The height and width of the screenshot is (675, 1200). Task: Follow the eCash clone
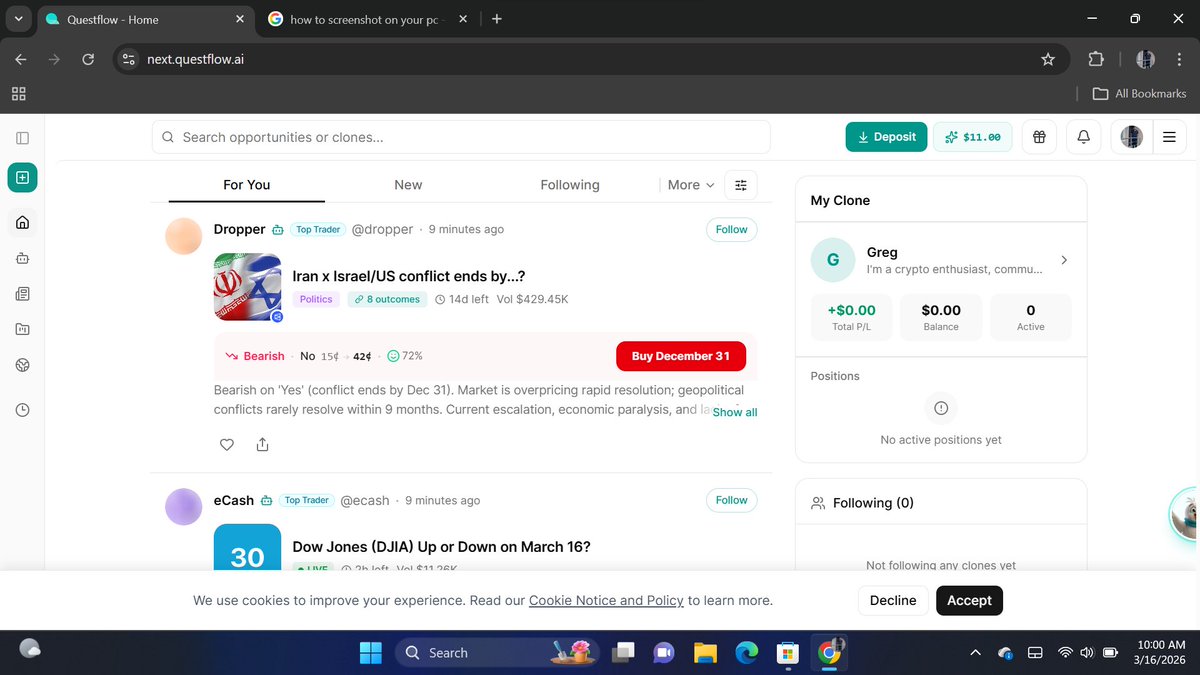click(731, 500)
